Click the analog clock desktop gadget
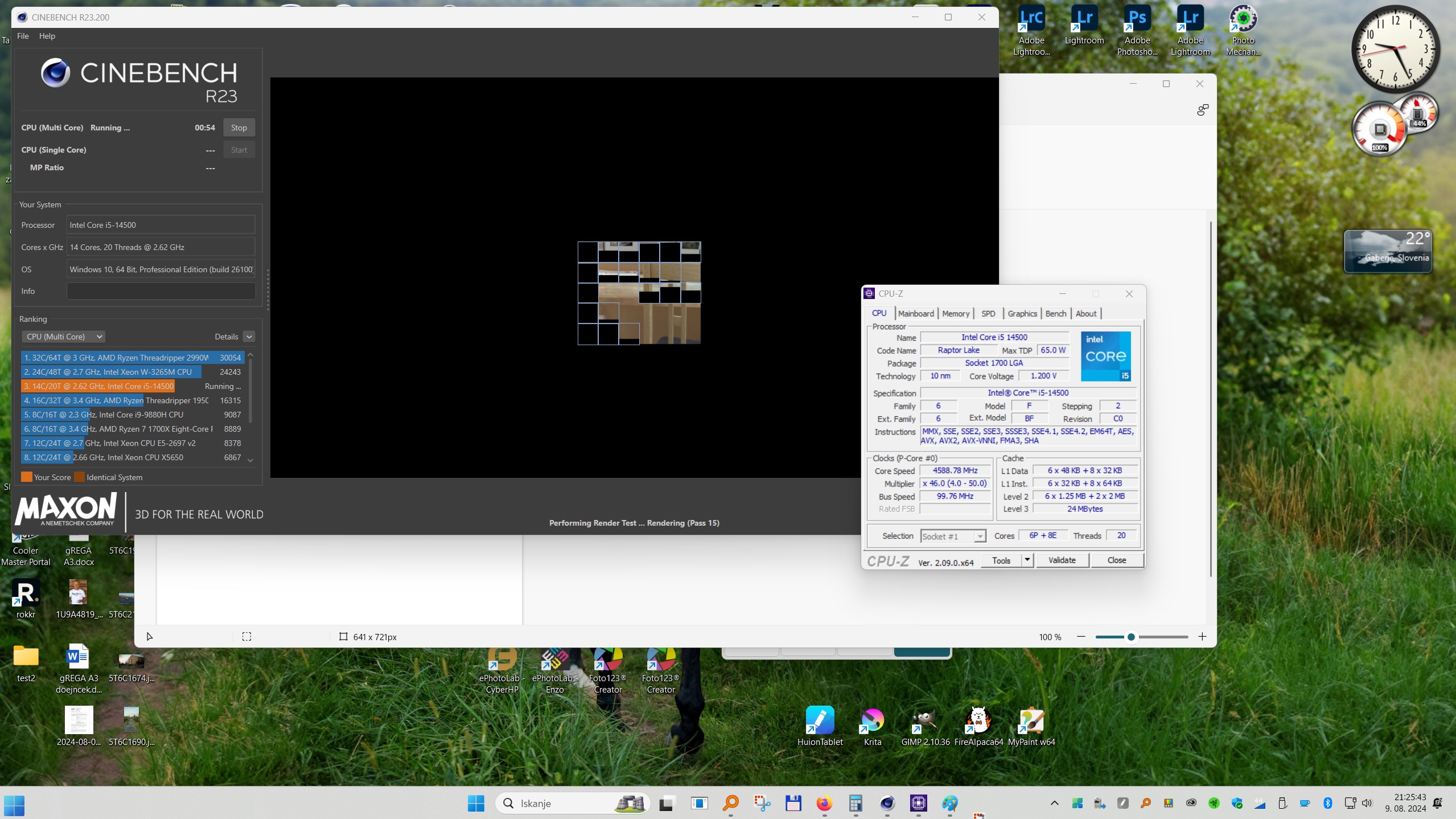The width and height of the screenshot is (1456, 819). [x=1395, y=49]
